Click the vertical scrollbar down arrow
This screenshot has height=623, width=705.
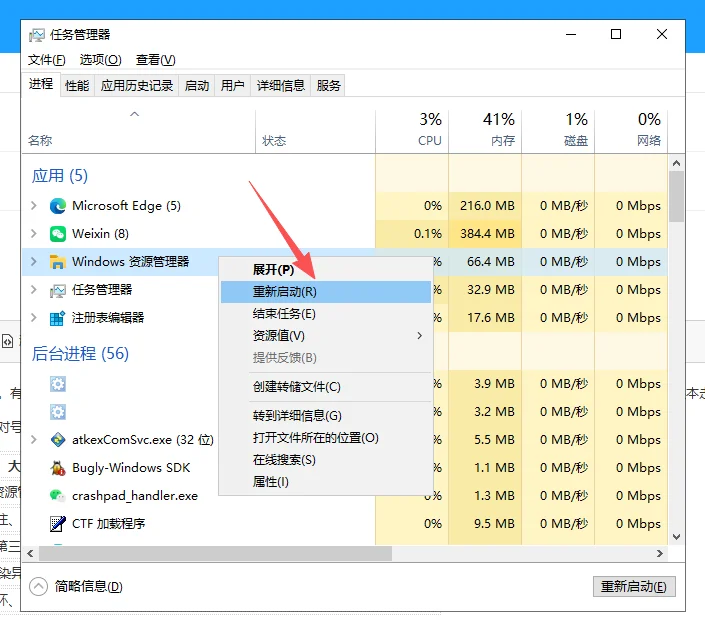tap(676, 537)
